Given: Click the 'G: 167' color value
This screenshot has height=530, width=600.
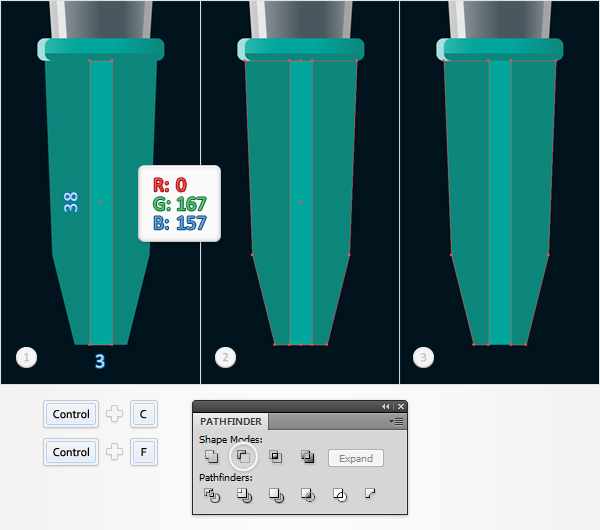Looking at the screenshot, I should 179,204.
